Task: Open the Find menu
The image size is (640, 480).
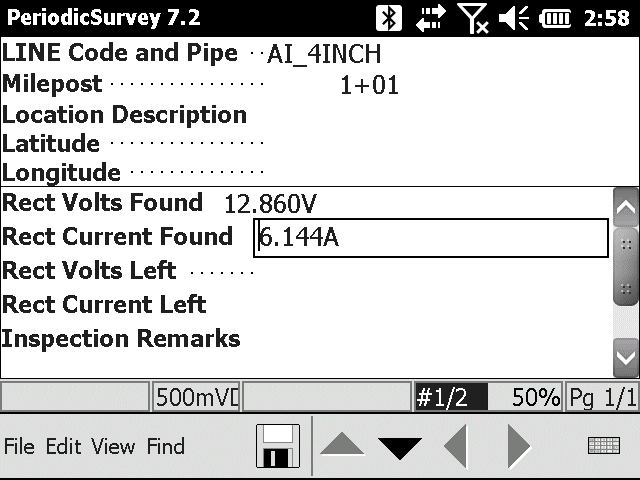Action: (165, 447)
